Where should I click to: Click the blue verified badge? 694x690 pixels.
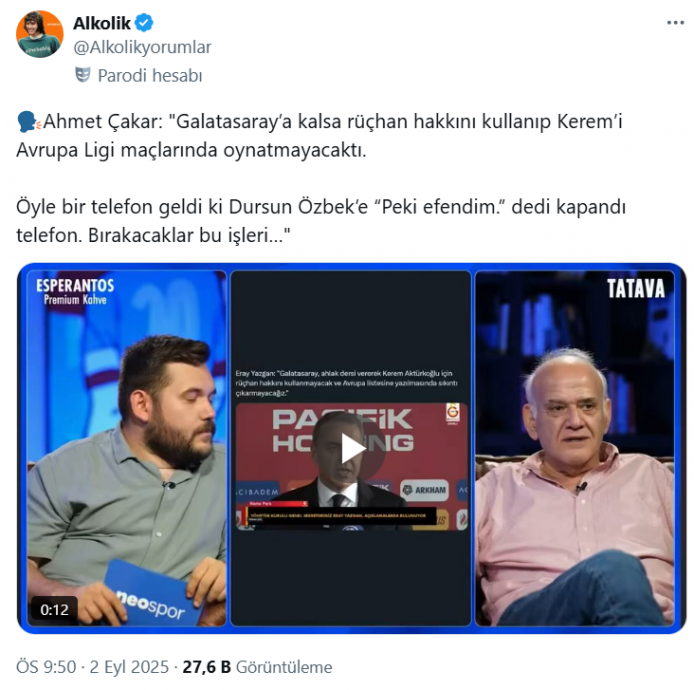pos(144,23)
